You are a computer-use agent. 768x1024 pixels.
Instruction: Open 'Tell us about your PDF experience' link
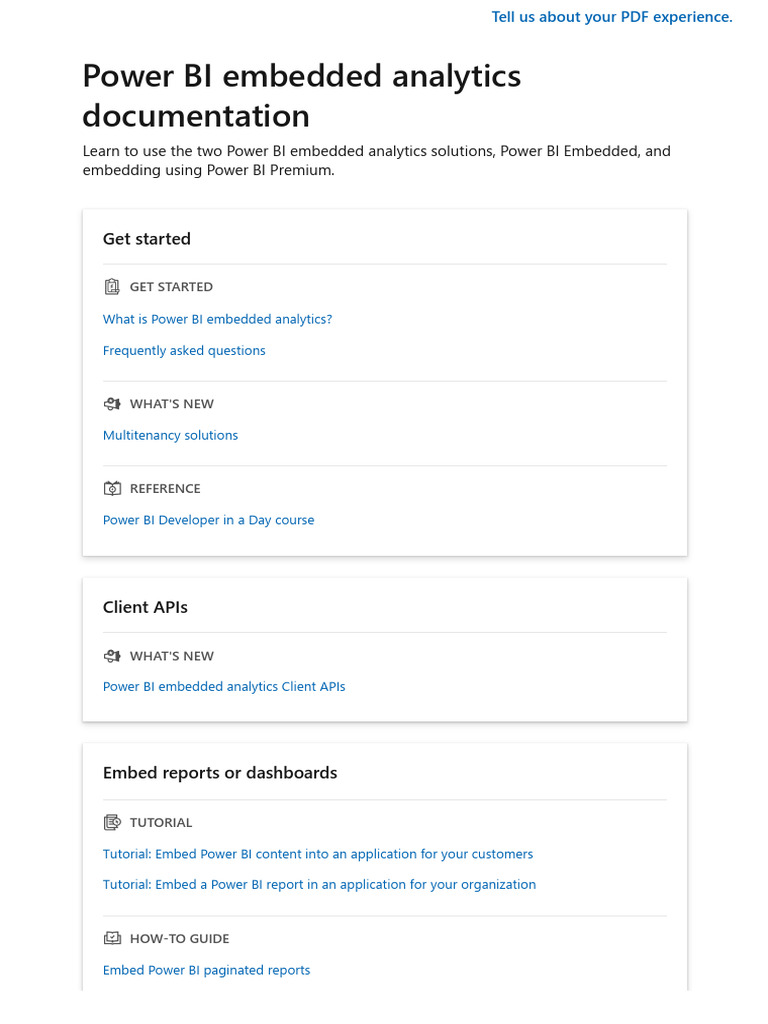tap(612, 17)
